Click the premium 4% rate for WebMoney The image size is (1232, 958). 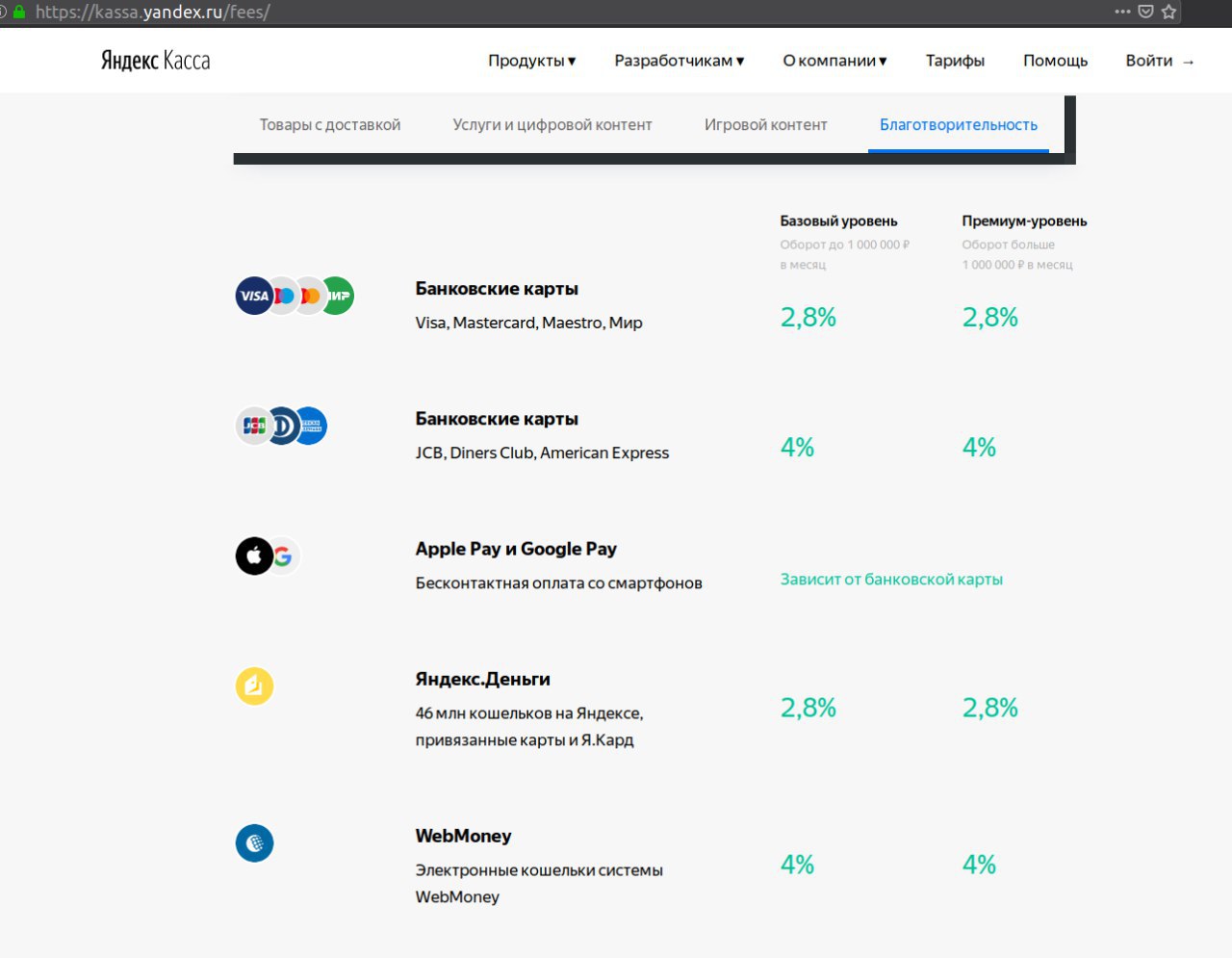979,865
